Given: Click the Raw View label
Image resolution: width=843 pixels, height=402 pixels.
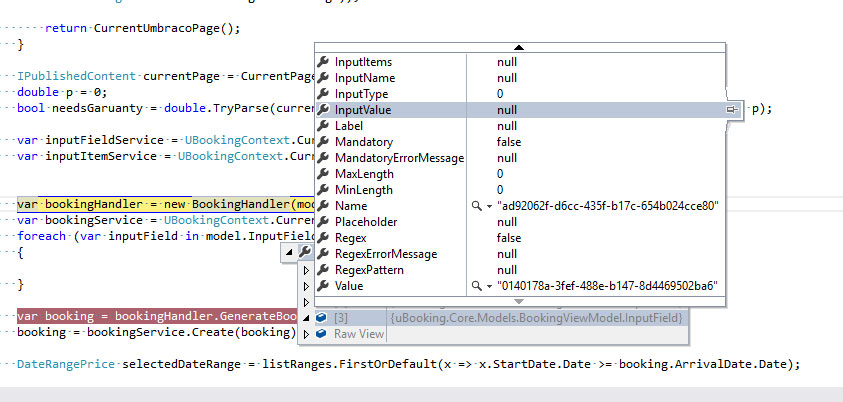Looking at the screenshot, I should pyautogui.click(x=359, y=334).
